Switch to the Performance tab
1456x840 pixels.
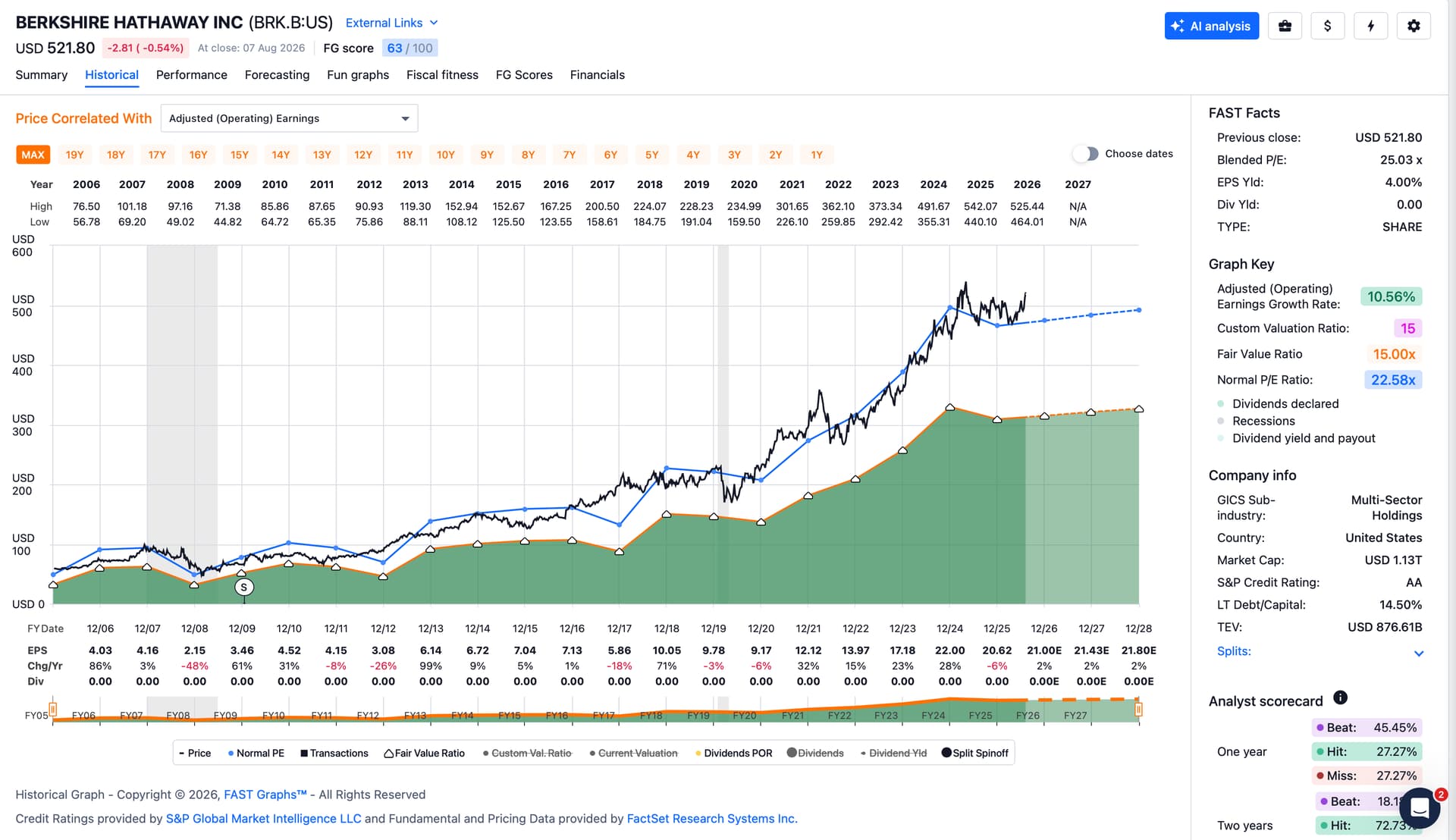click(x=192, y=75)
